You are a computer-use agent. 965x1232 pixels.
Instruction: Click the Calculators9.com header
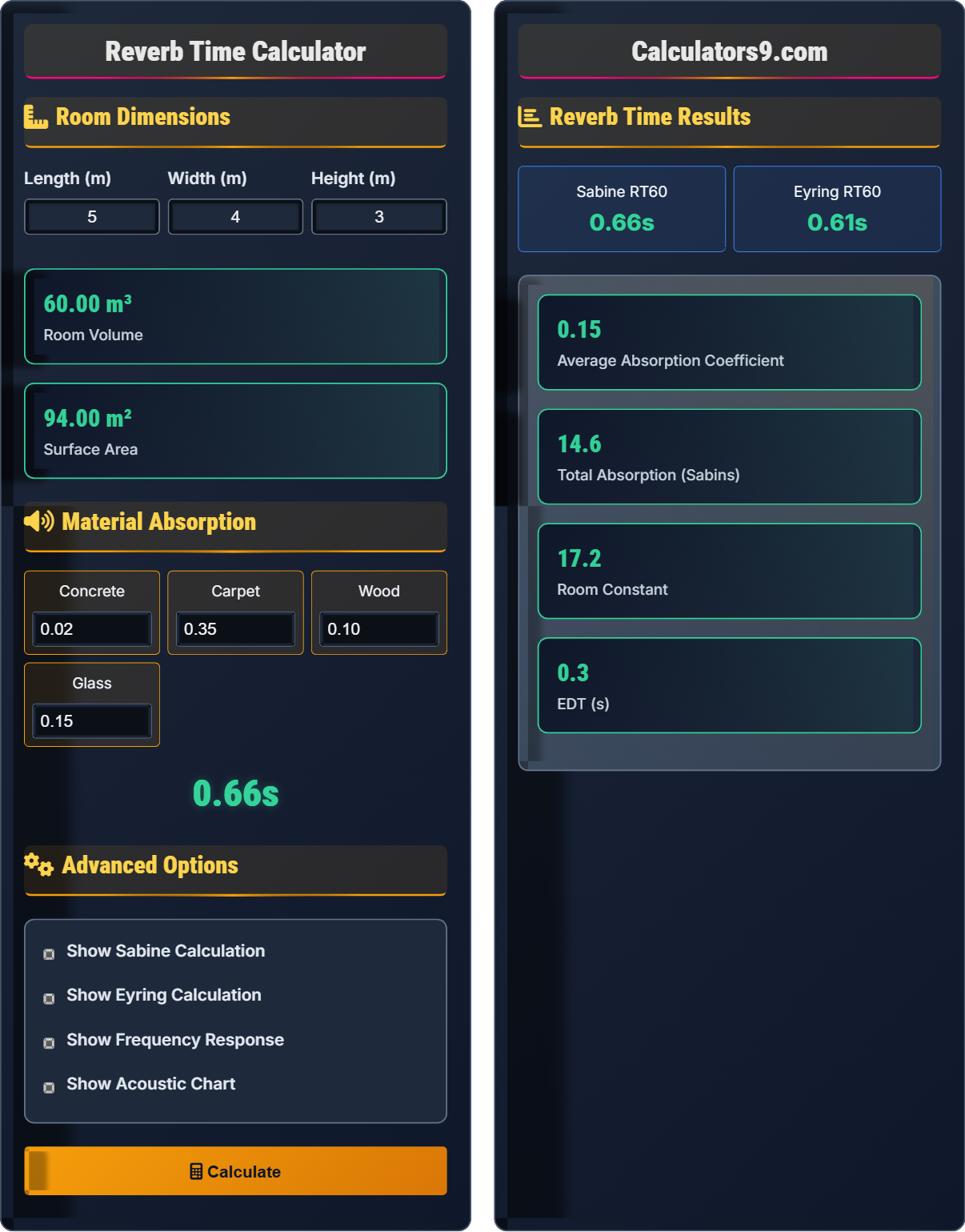(730, 52)
